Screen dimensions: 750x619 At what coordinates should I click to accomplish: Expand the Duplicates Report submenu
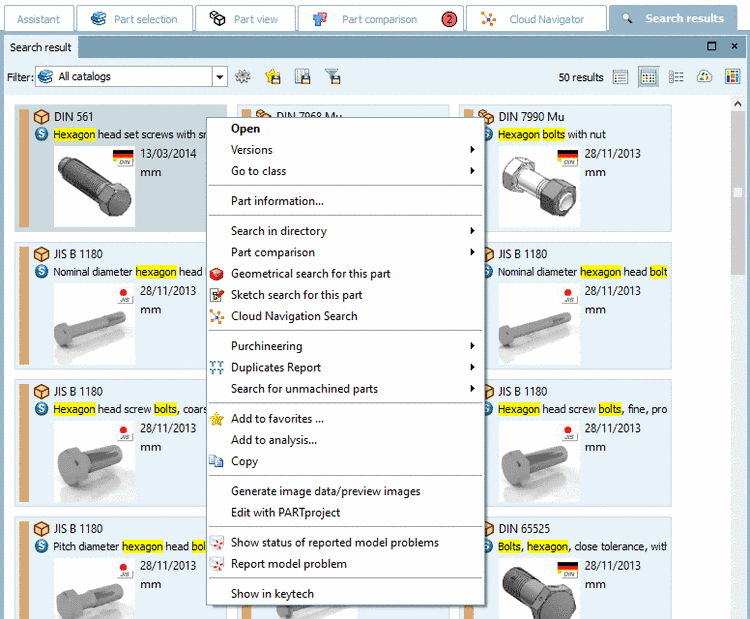(x=346, y=367)
